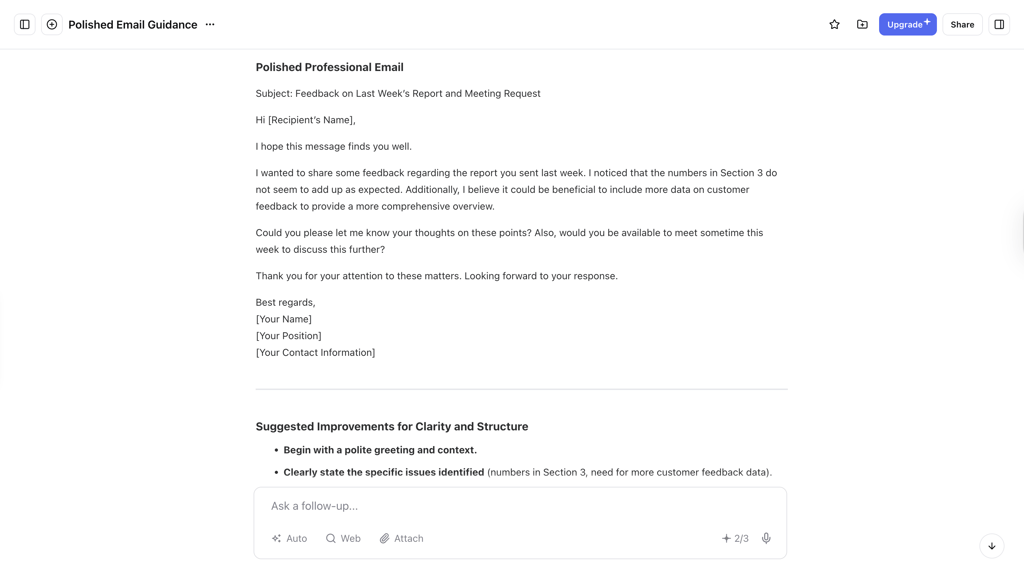Open the Share dialog
This screenshot has width=1024, height=578.
point(962,25)
